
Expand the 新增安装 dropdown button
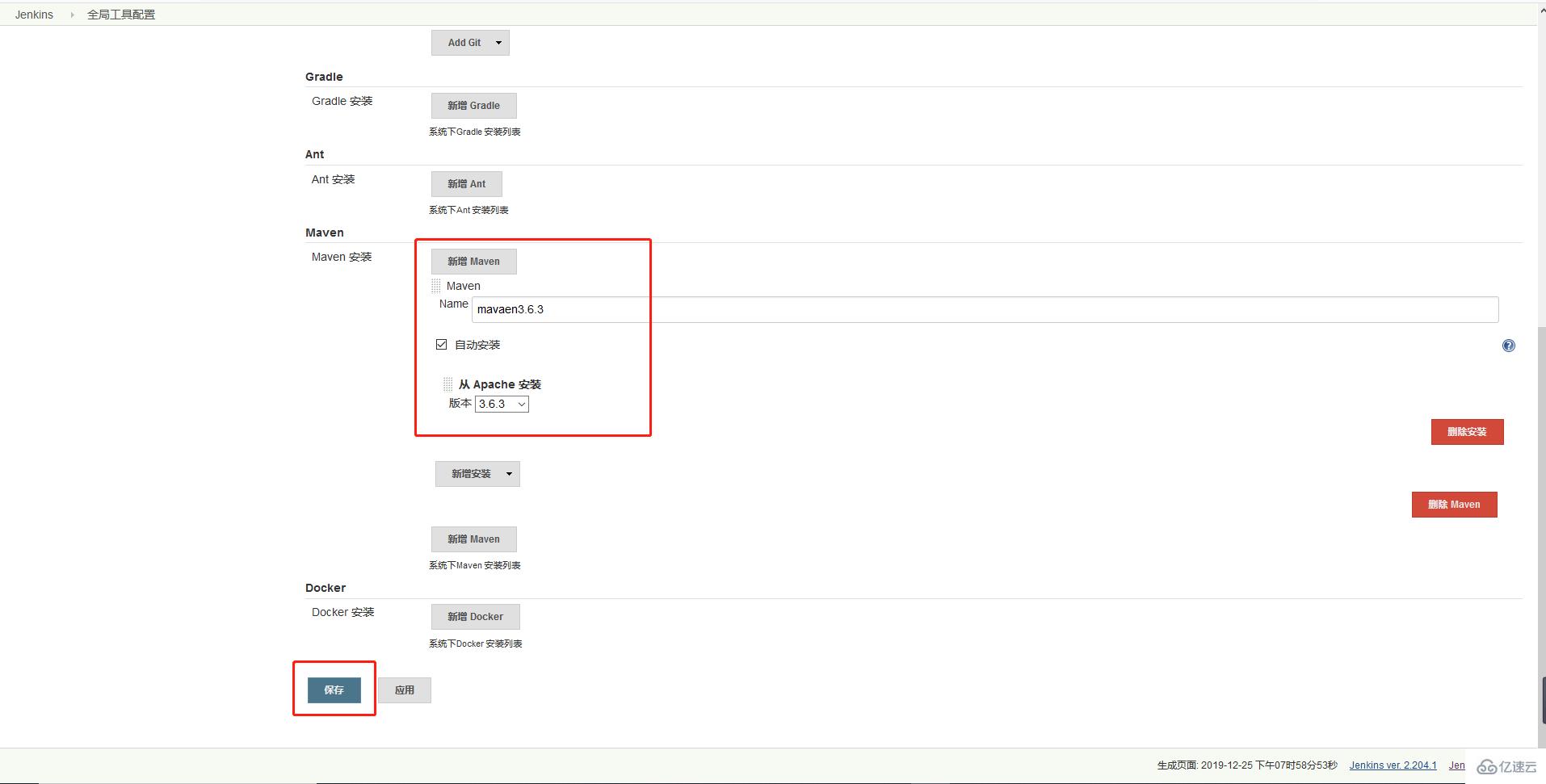[x=477, y=474]
